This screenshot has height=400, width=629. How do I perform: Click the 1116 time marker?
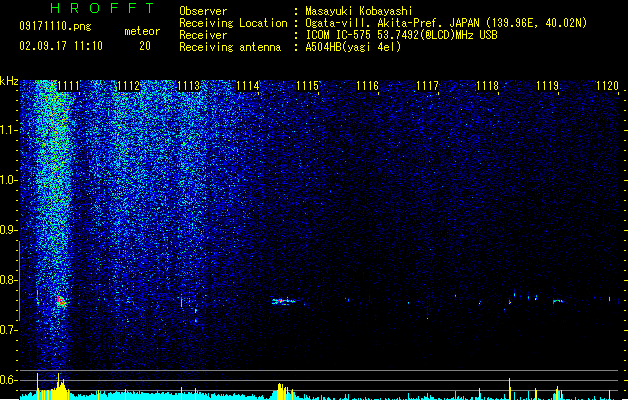[367, 86]
